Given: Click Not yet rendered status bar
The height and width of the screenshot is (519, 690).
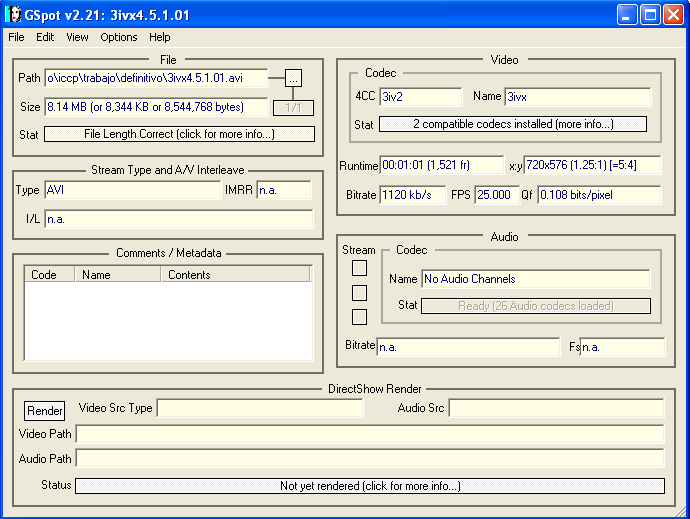Looking at the screenshot, I should (x=370, y=486).
